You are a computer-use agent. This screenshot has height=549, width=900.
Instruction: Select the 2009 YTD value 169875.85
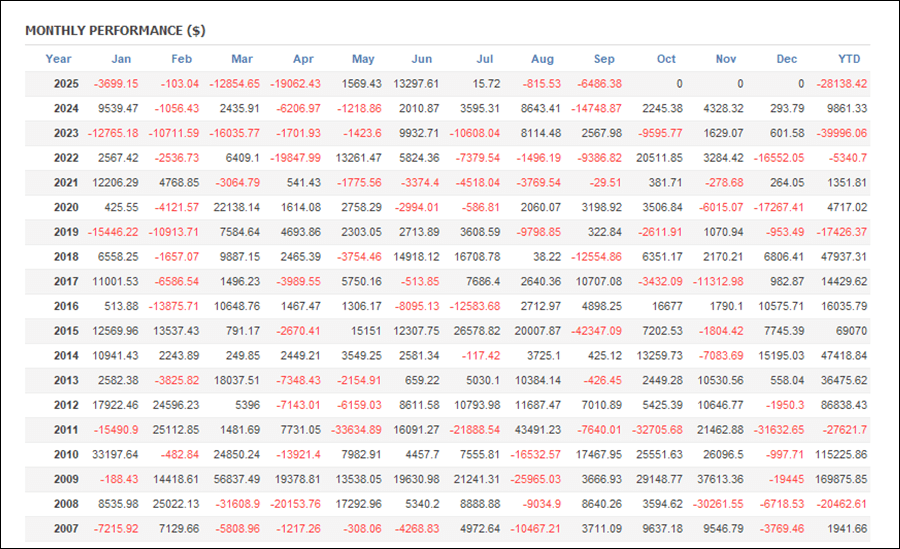tap(837, 479)
